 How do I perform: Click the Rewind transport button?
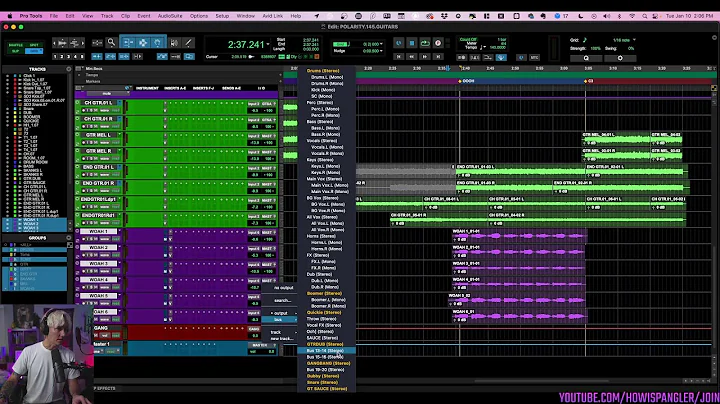pyautogui.click(x=412, y=56)
